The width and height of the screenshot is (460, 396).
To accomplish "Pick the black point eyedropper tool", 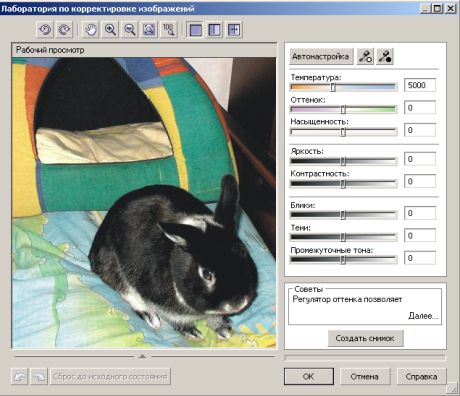I will 385,56.
